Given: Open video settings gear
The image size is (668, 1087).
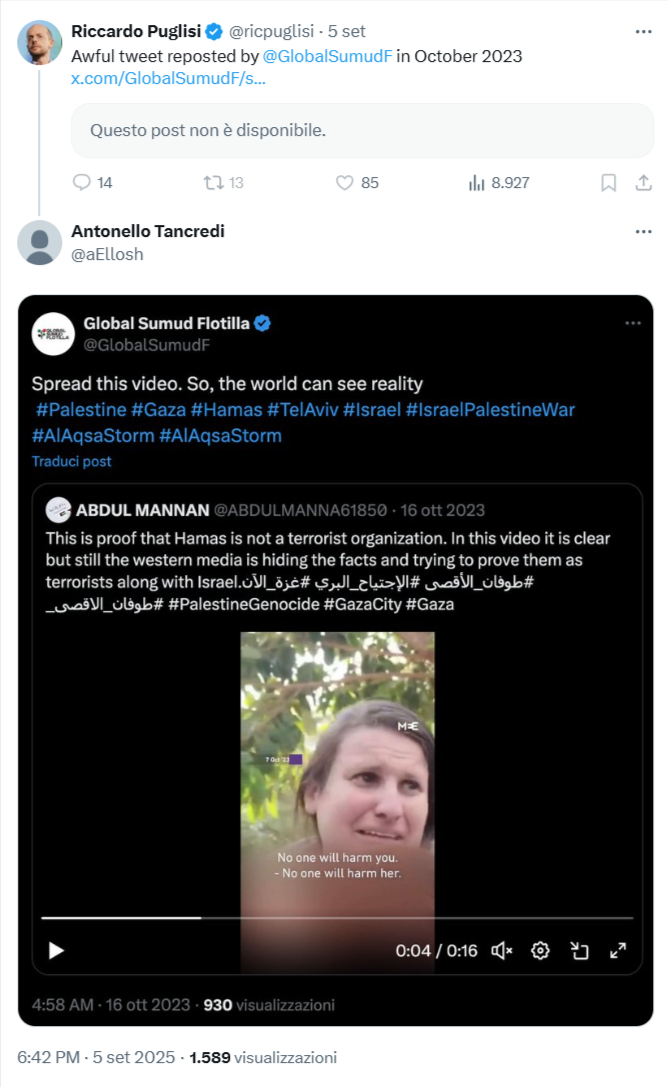Looking at the screenshot, I should [540, 950].
